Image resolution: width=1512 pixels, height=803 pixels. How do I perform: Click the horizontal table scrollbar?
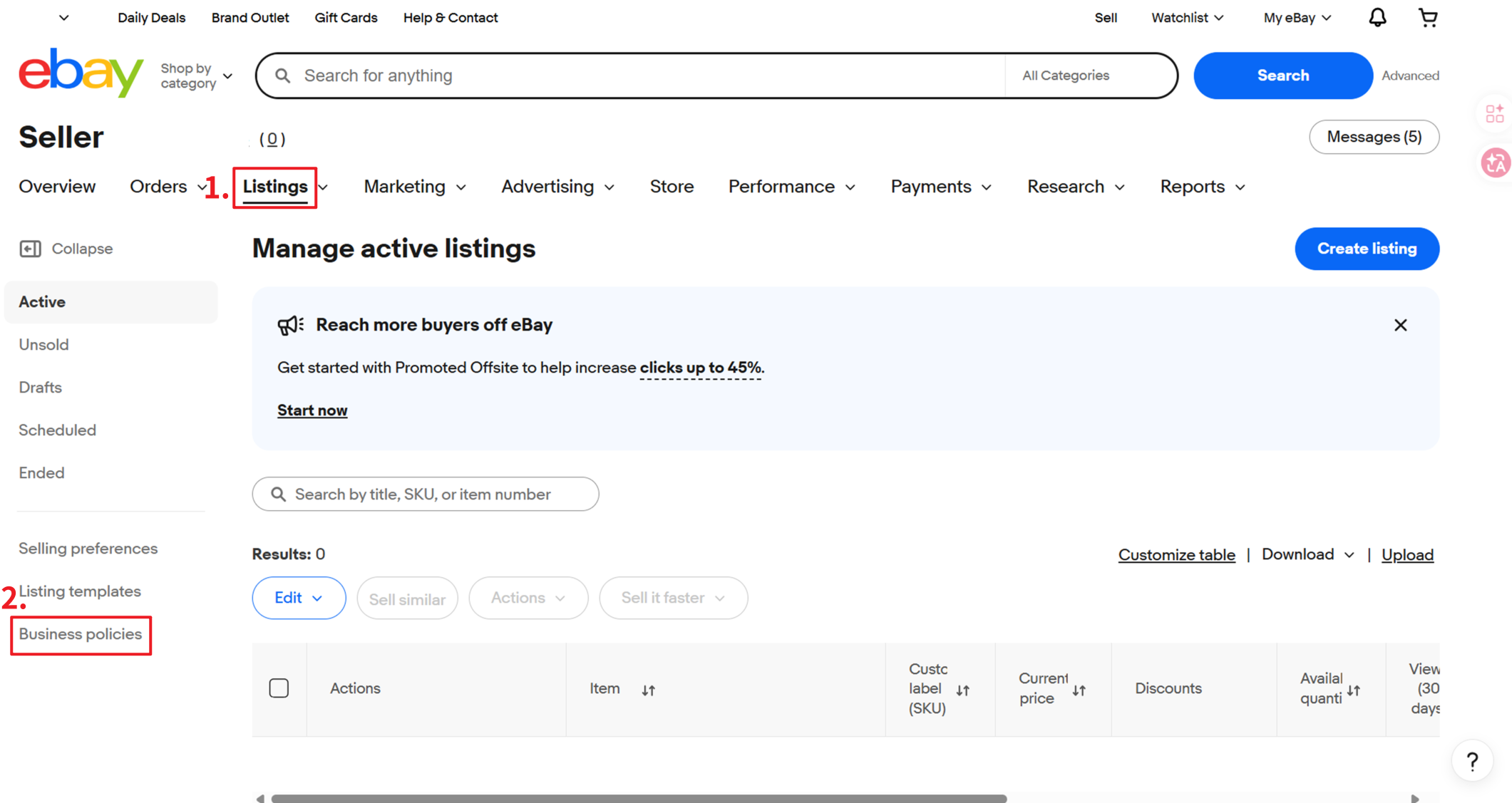[x=638, y=798]
